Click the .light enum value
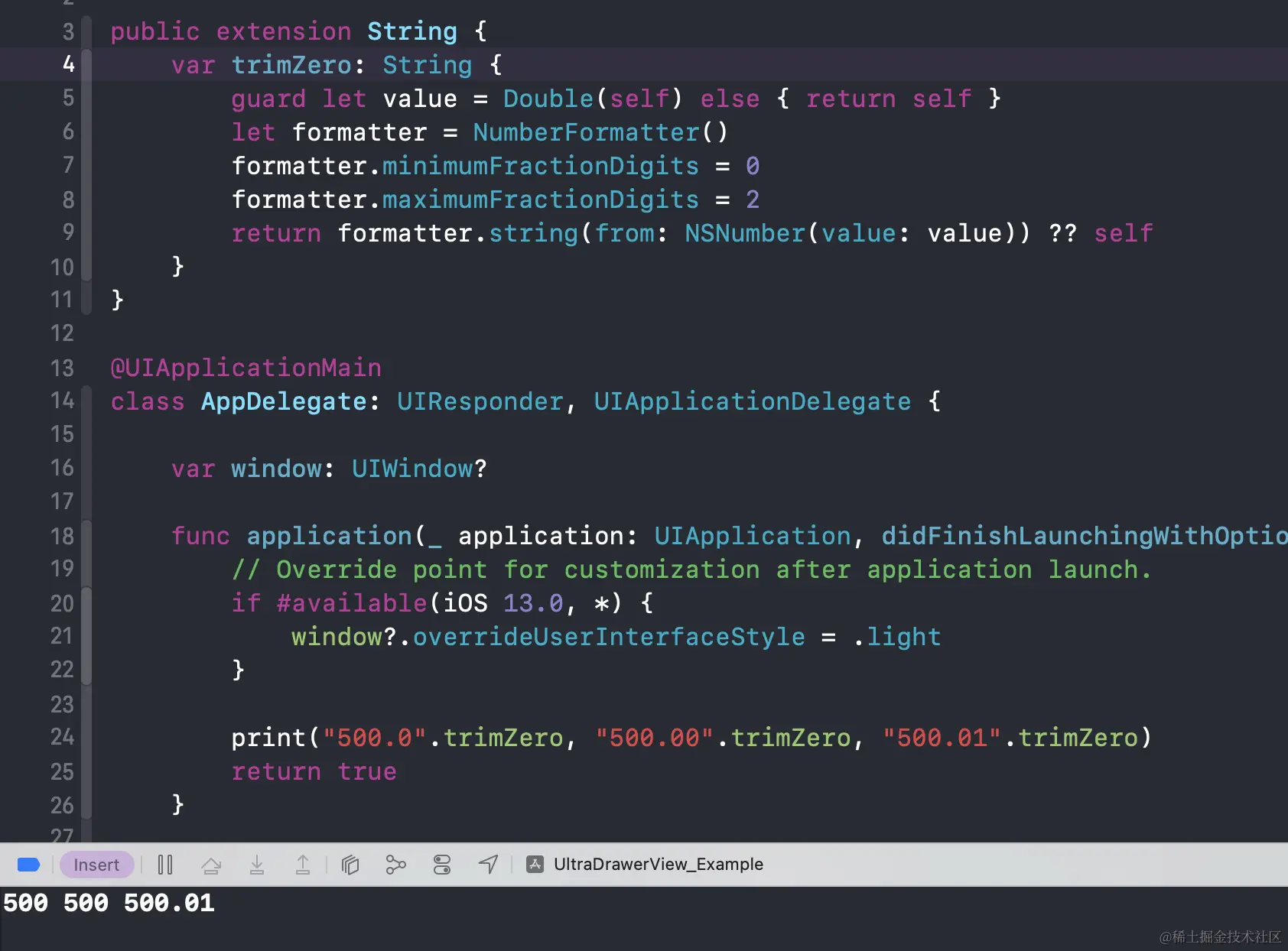This screenshot has height=951, width=1288. (896, 637)
